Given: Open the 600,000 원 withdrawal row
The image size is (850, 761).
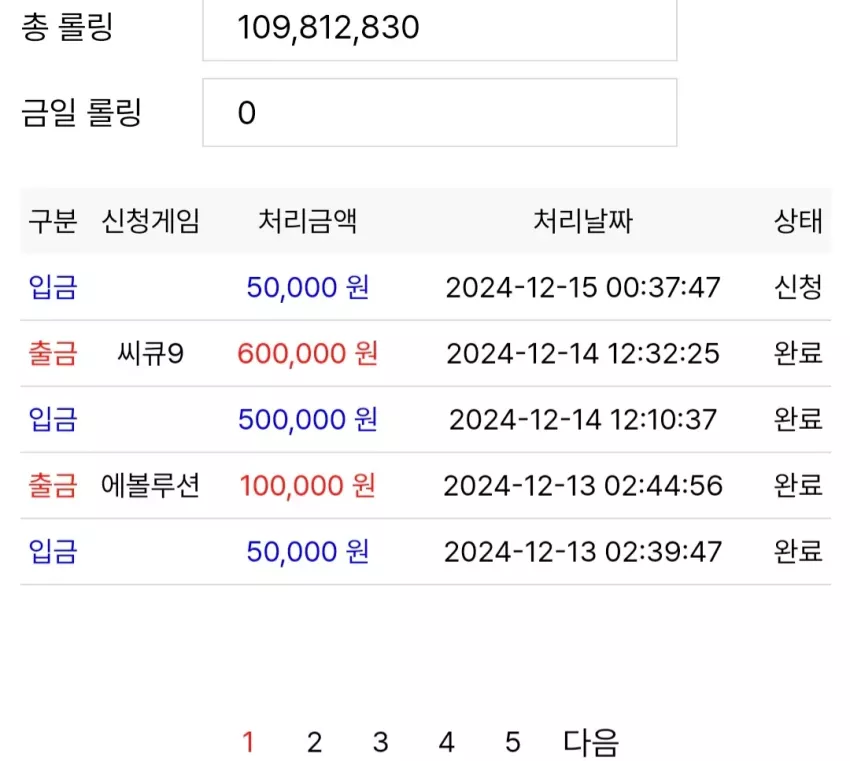Looking at the screenshot, I should [426, 353].
